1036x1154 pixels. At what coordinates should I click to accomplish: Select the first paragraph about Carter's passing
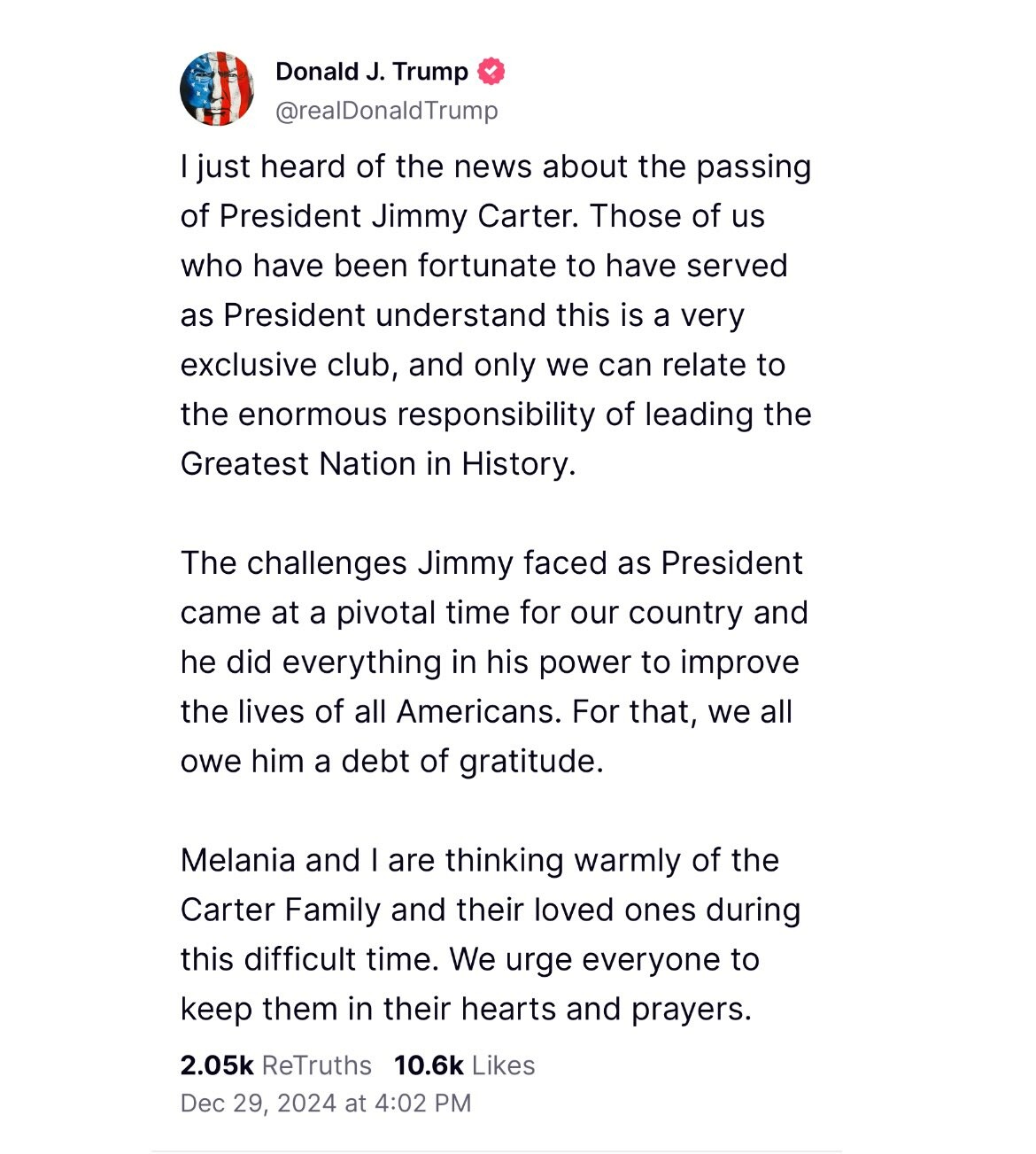496,315
